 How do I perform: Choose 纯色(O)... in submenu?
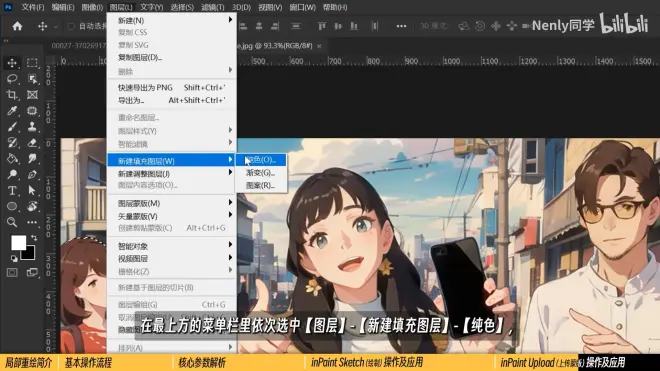point(261,160)
